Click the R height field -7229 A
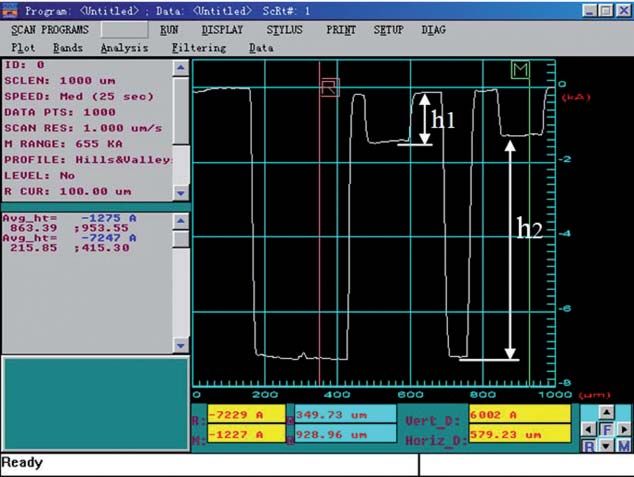 coord(246,414)
